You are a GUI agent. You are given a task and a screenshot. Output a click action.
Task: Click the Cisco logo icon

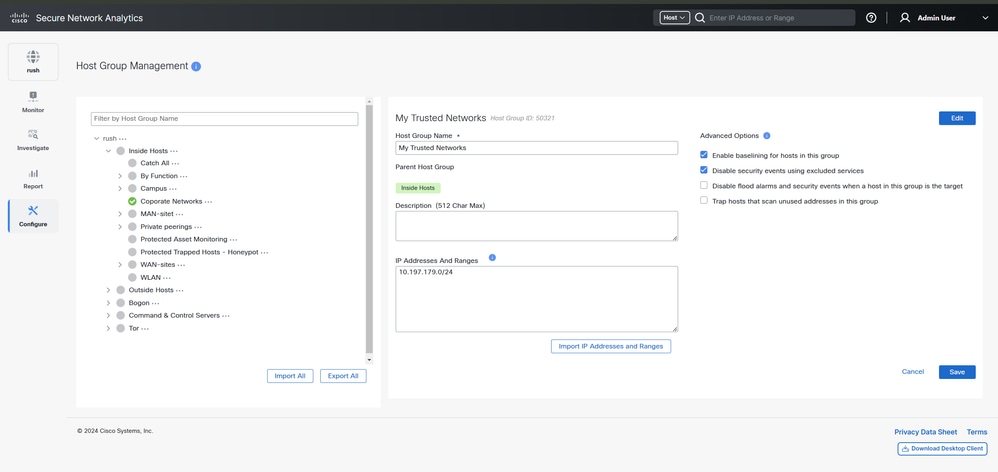click(x=20, y=18)
